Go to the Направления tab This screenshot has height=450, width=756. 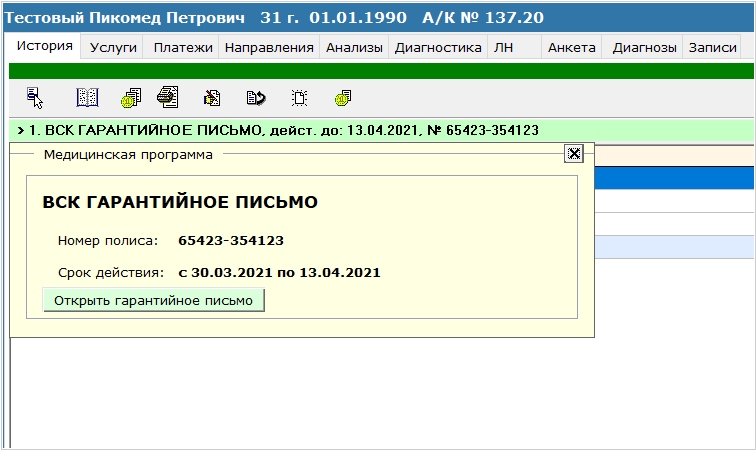tap(269, 47)
